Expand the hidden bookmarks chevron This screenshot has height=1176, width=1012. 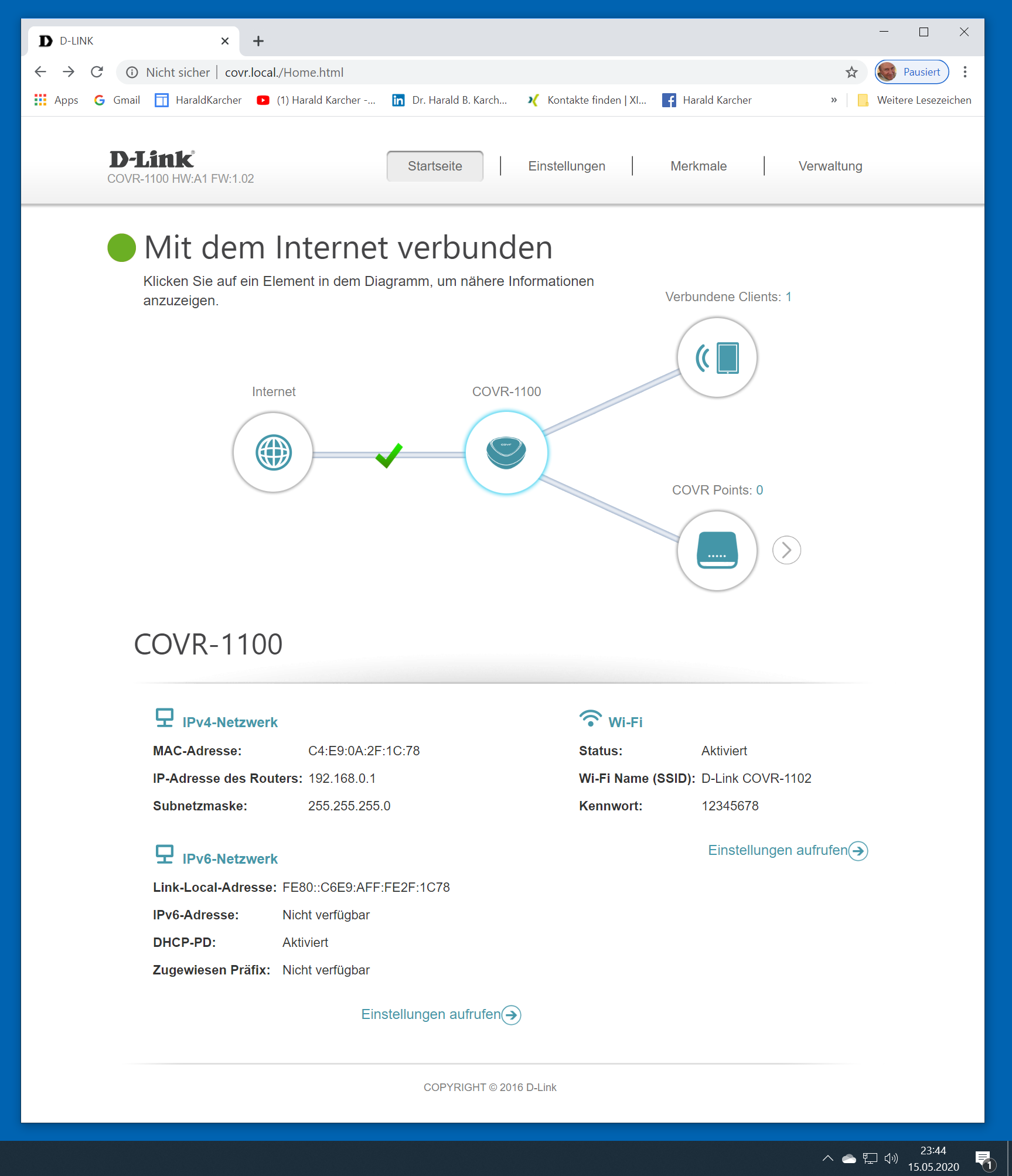click(x=834, y=100)
